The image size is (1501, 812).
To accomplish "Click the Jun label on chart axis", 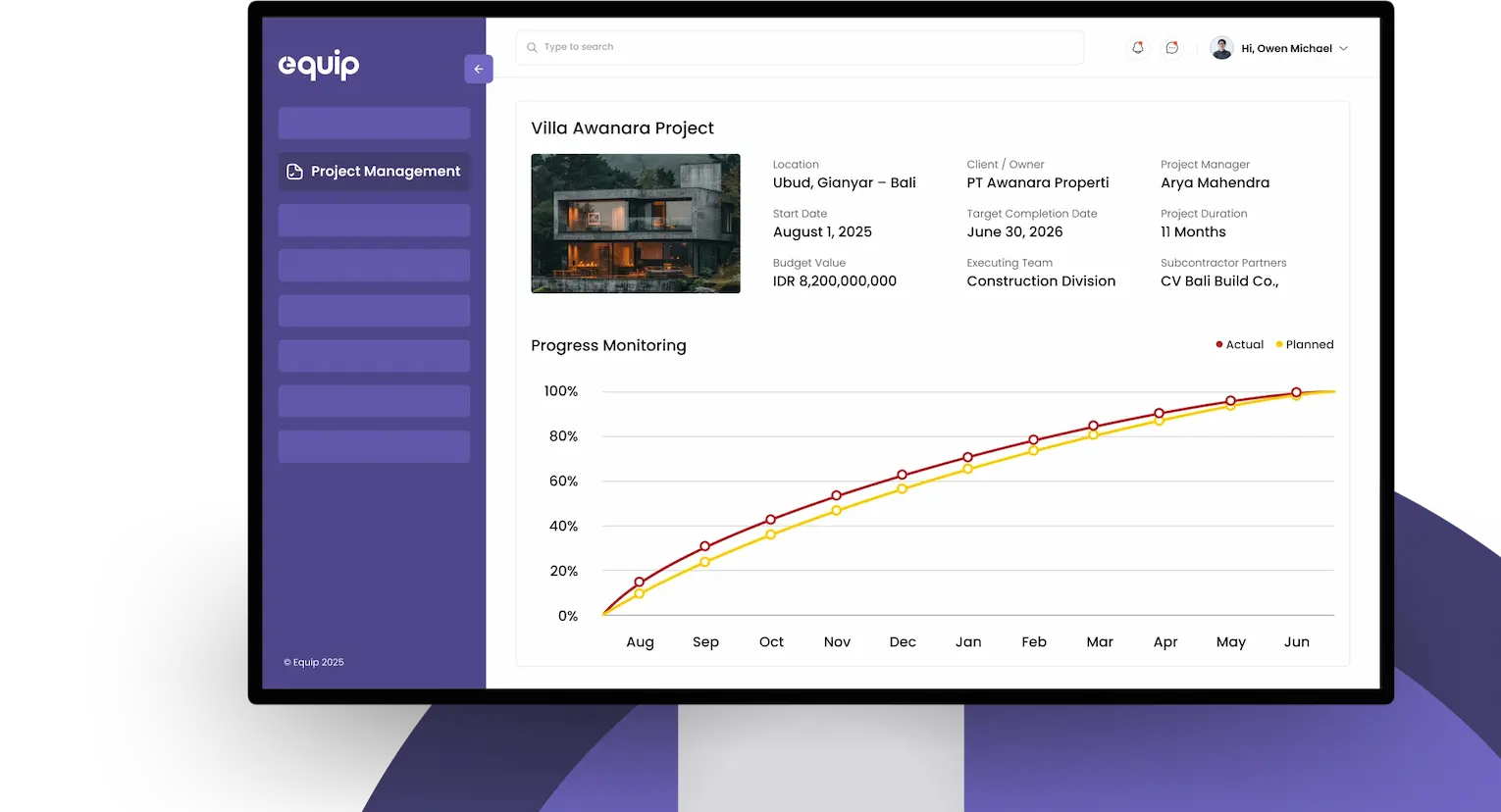I will (1297, 641).
